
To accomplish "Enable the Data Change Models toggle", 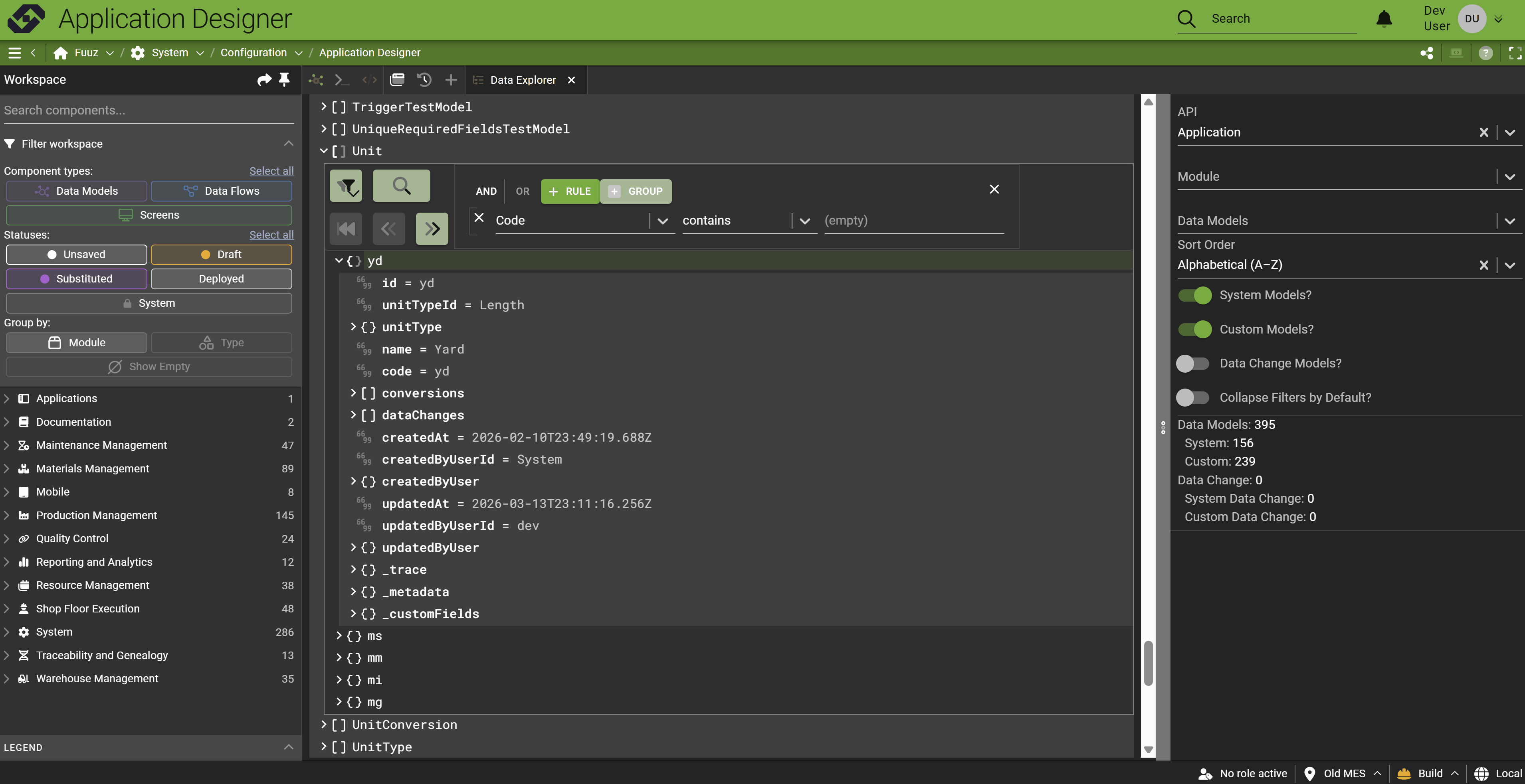I will coord(1192,363).
